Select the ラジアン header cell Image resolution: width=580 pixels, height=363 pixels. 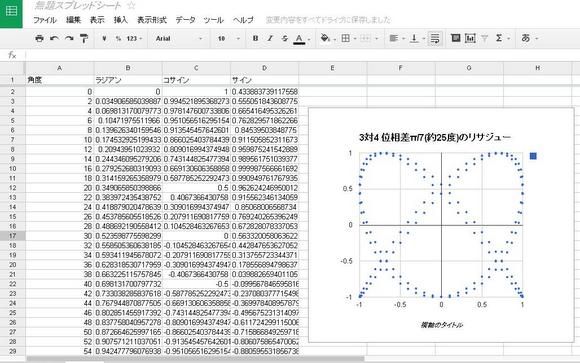coord(128,80)
